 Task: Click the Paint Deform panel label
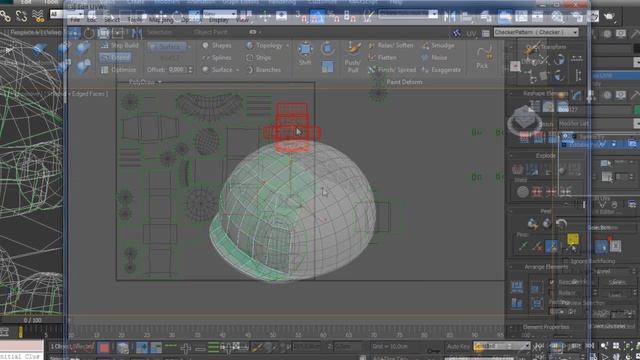coord(404,82)
